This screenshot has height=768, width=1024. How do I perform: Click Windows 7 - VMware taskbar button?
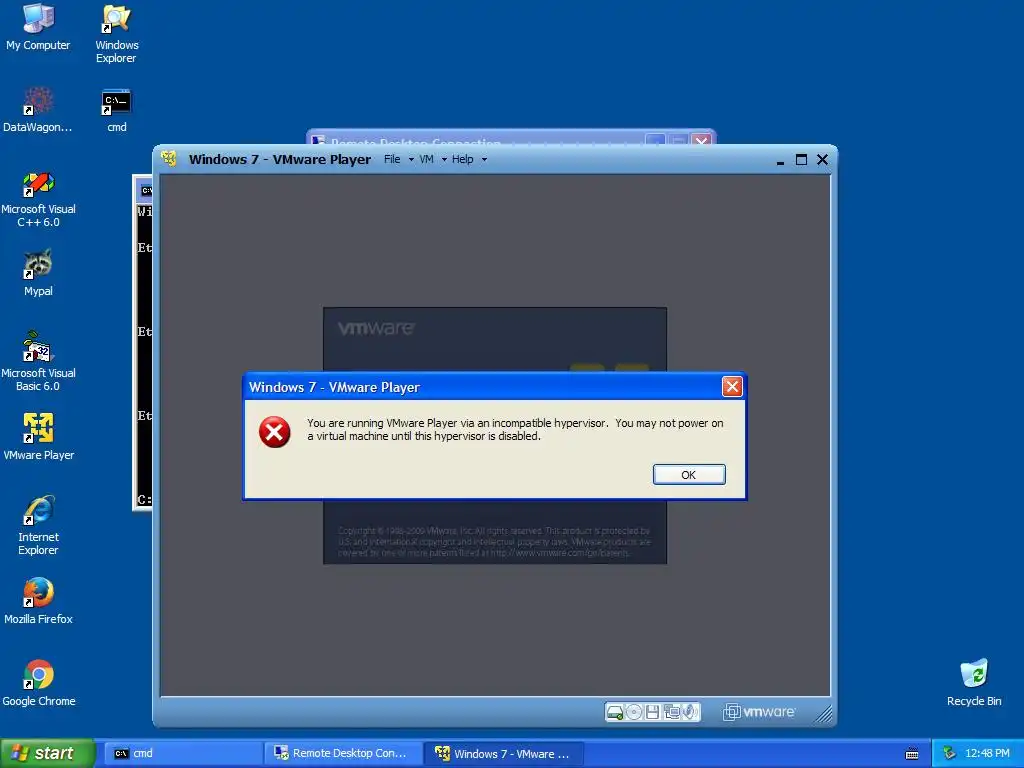coord(504,754)
